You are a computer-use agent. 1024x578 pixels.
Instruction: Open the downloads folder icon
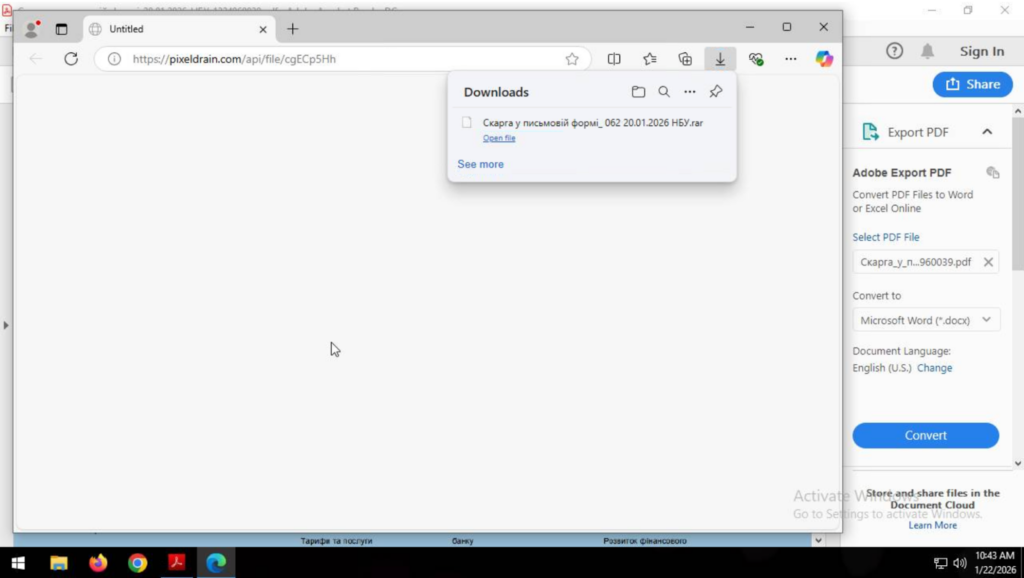tap(638, 92)
